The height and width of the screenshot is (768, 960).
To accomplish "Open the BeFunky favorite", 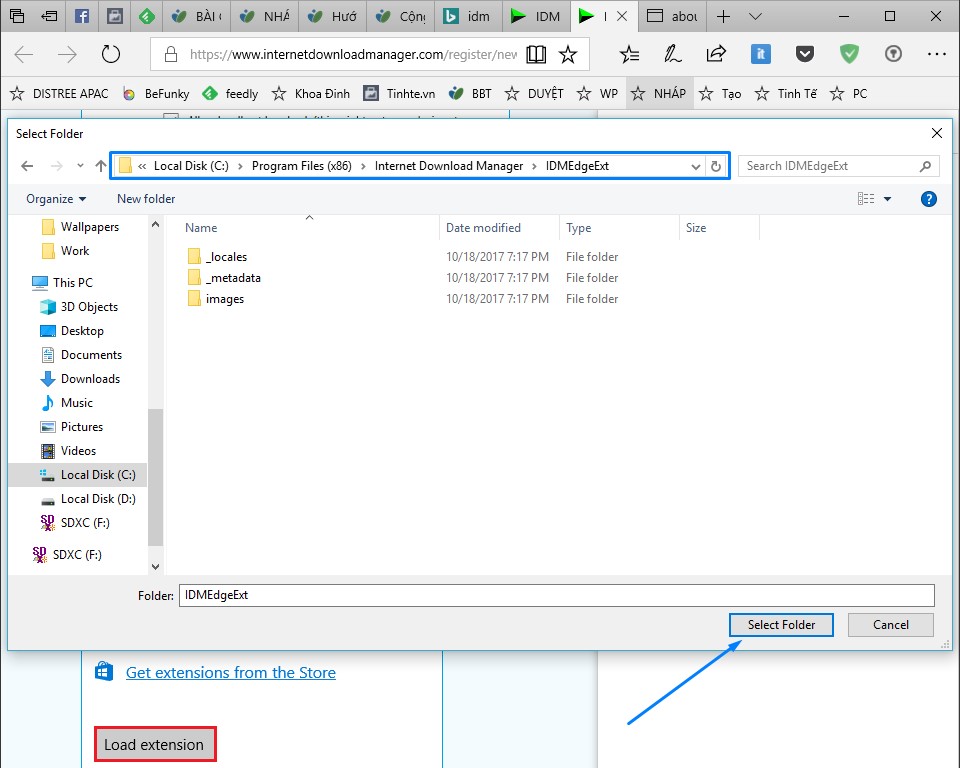I will 156,94.
